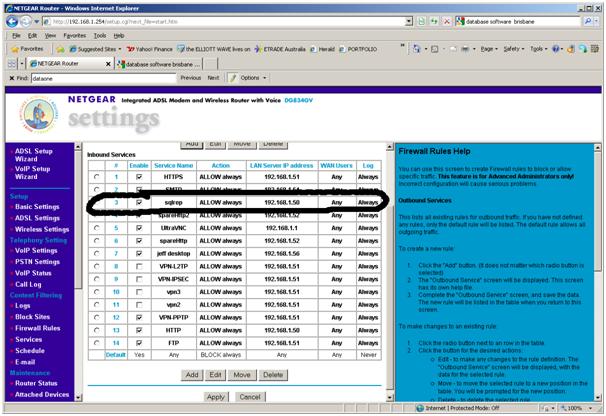
Task: Click the browser Forward arrow button
Action: coord(25,22)
